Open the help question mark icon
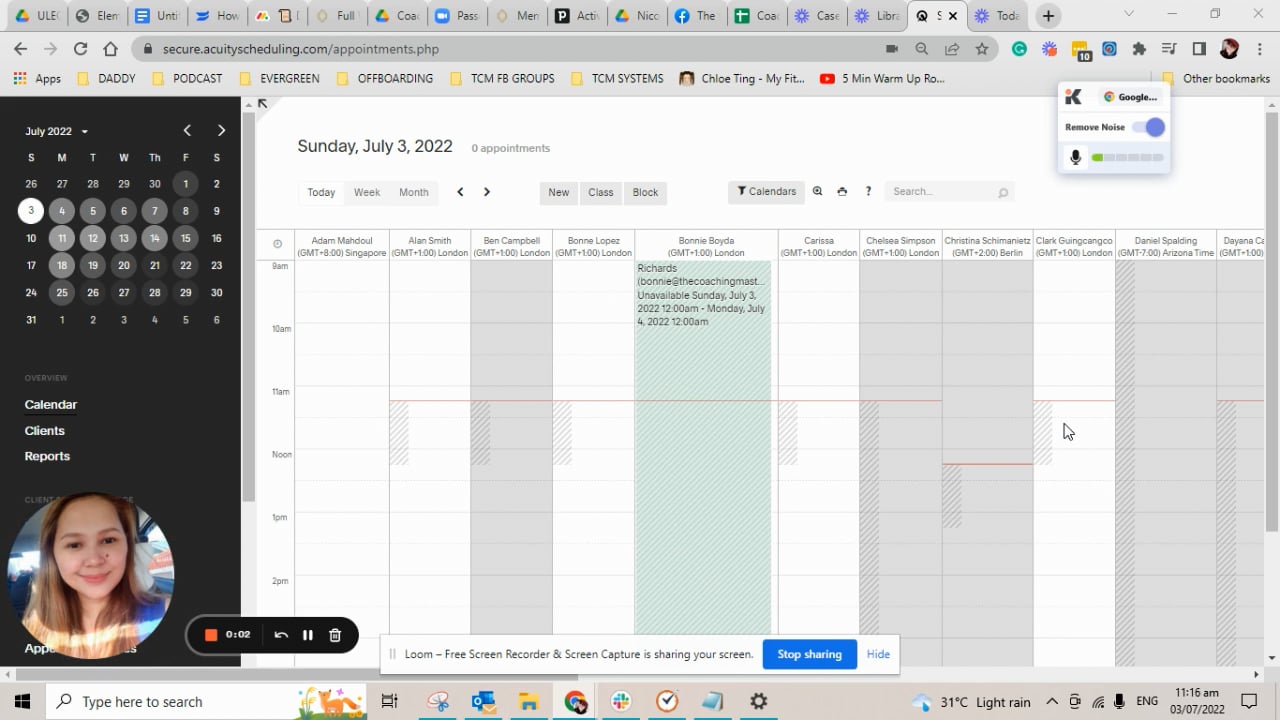Viewport: 1280px width, 720px height. pos(868,192)
